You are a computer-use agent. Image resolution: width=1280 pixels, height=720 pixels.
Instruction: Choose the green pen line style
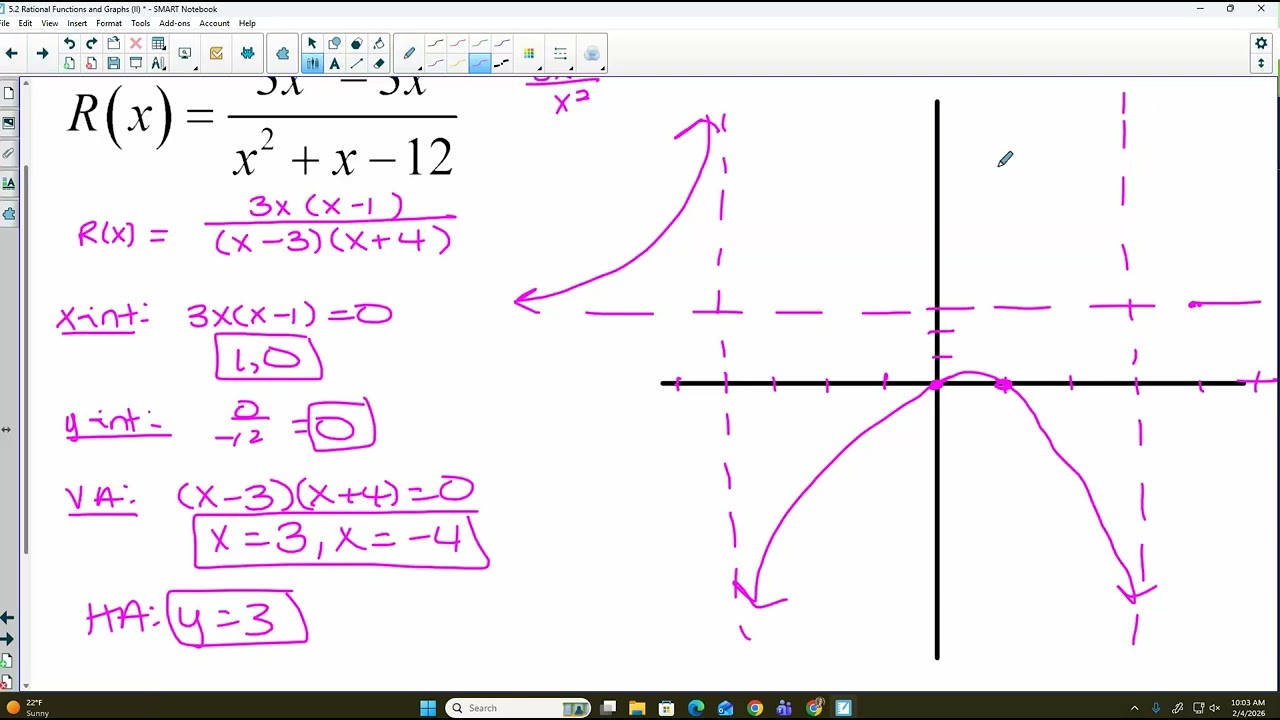480,44
